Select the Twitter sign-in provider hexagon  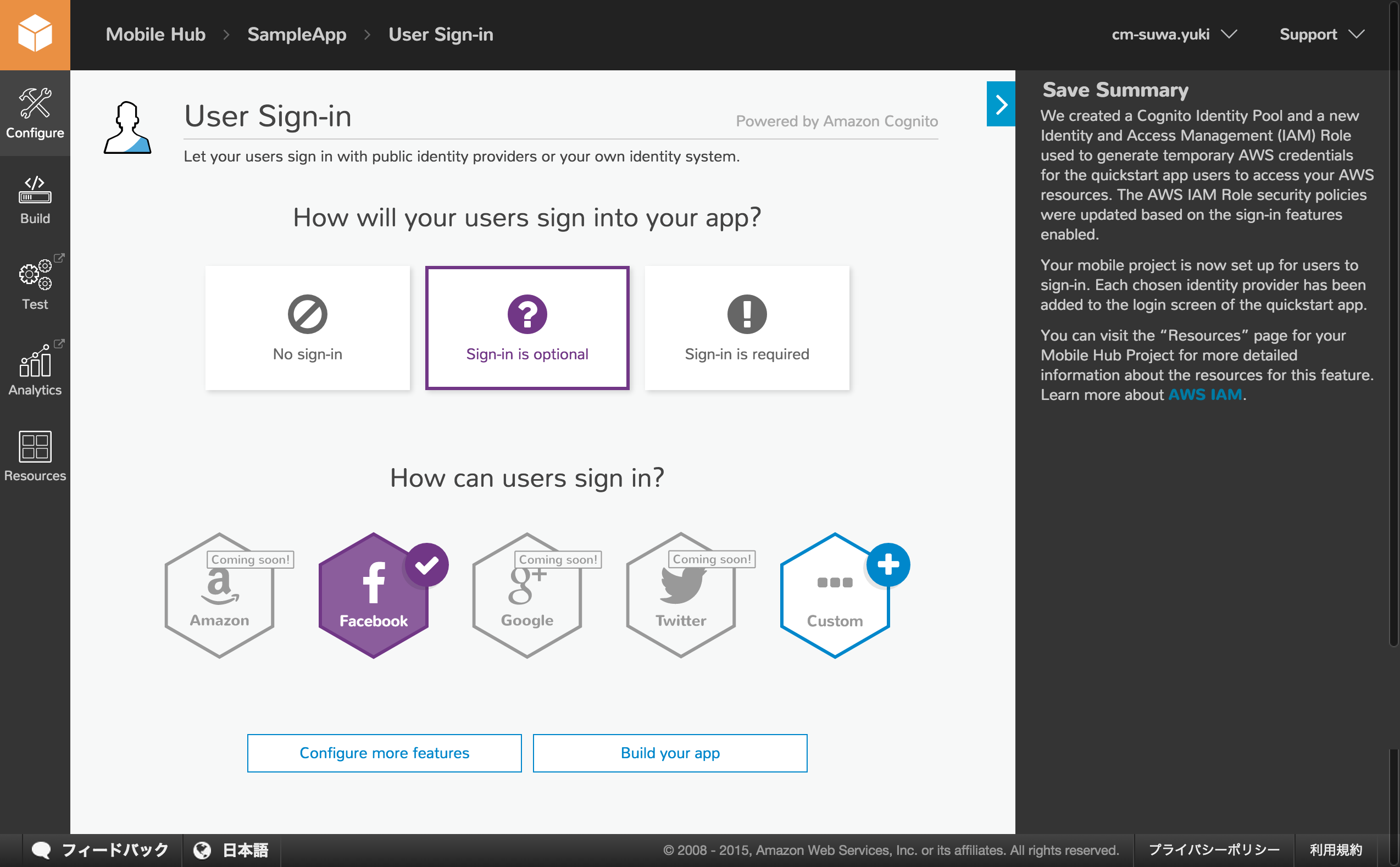coord(681,595)
